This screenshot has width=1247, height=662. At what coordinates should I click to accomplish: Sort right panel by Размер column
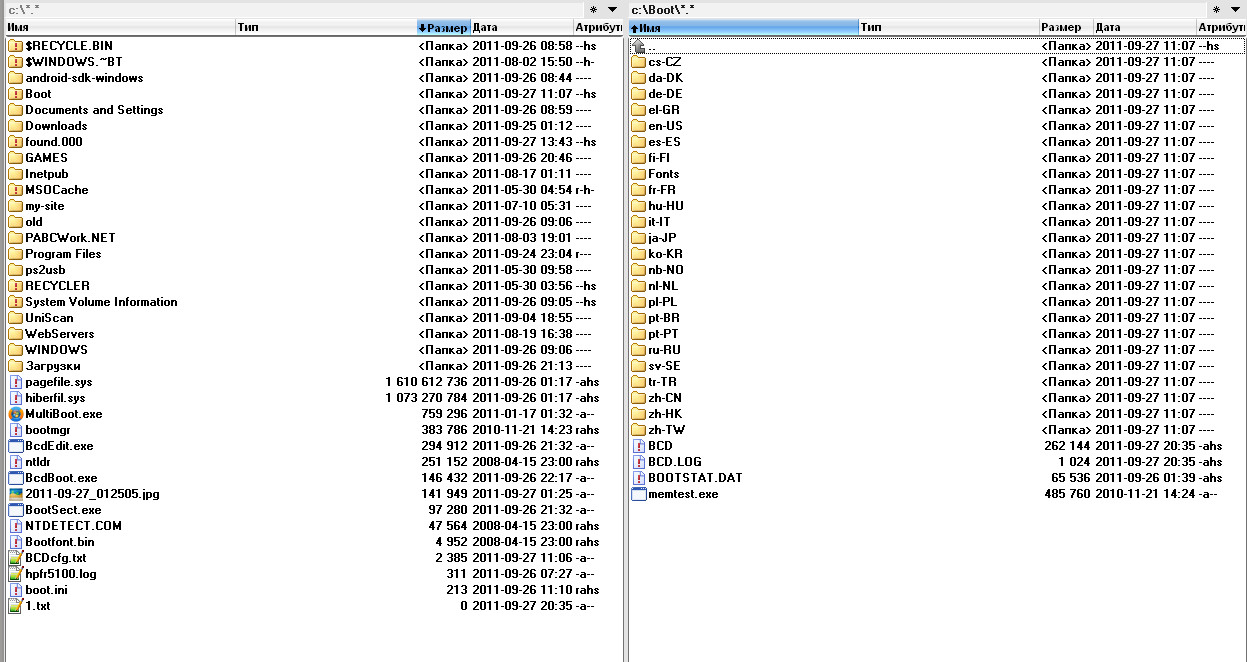click(x=1065, y=27)
